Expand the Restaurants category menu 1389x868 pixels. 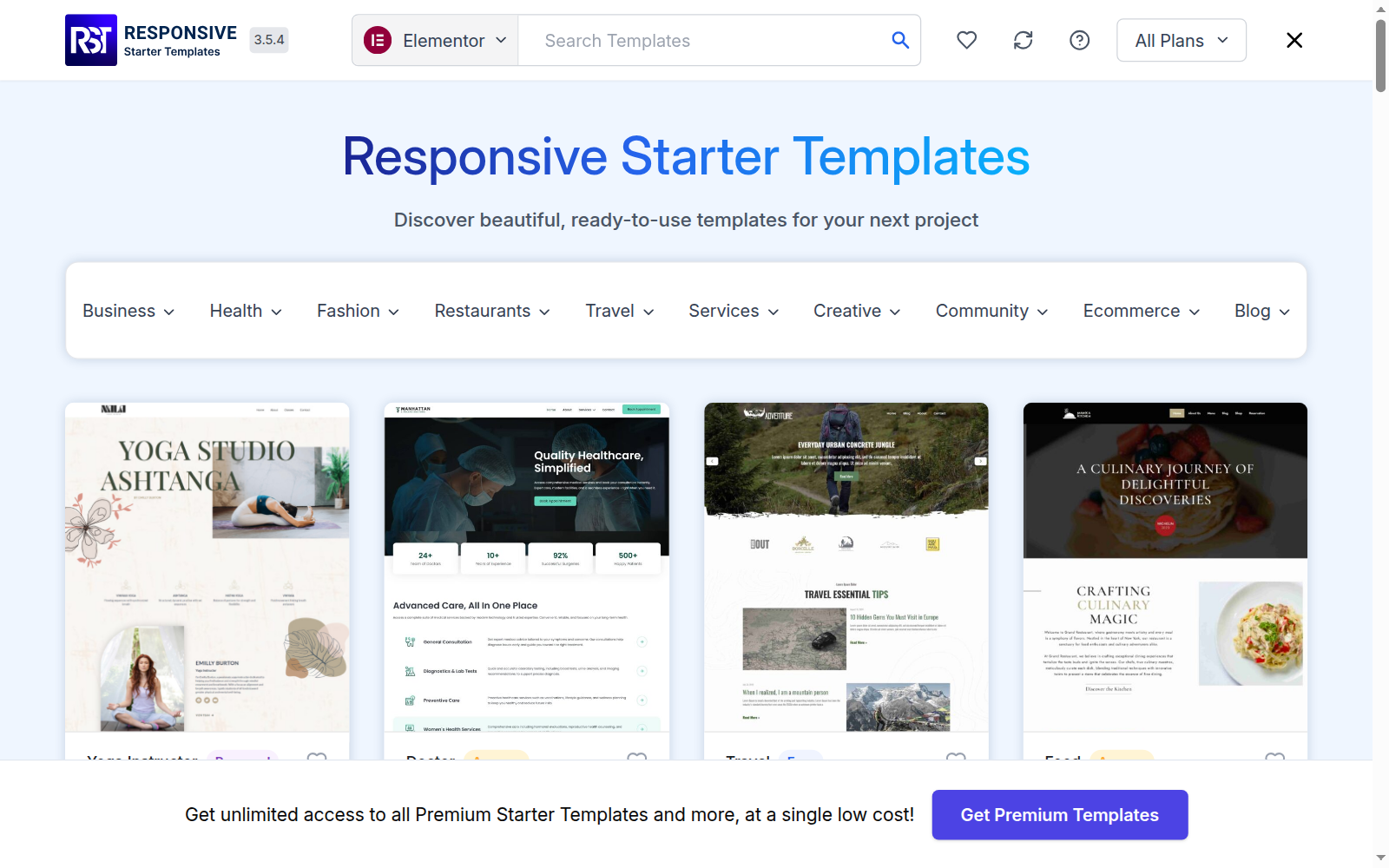[492, 311]
